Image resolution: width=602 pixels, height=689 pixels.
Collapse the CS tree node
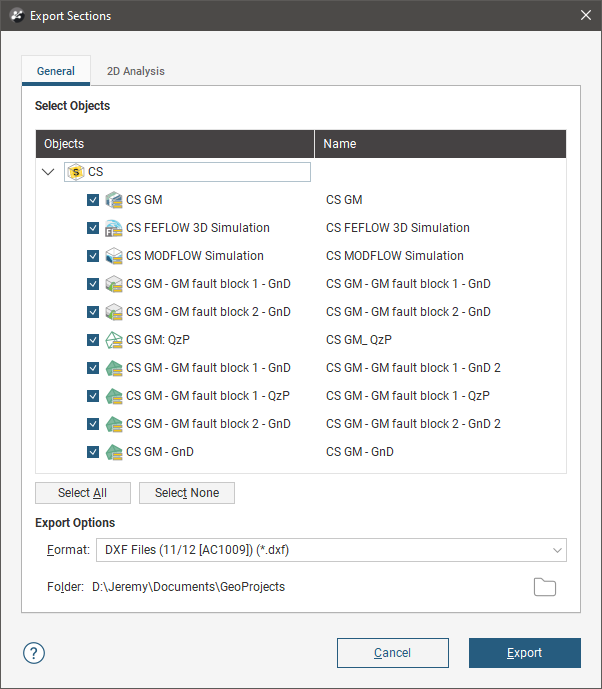tap(48, 172)
